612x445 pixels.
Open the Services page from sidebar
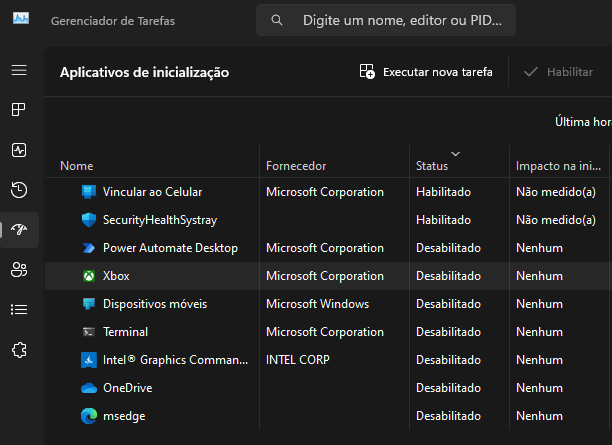point(19,350)
